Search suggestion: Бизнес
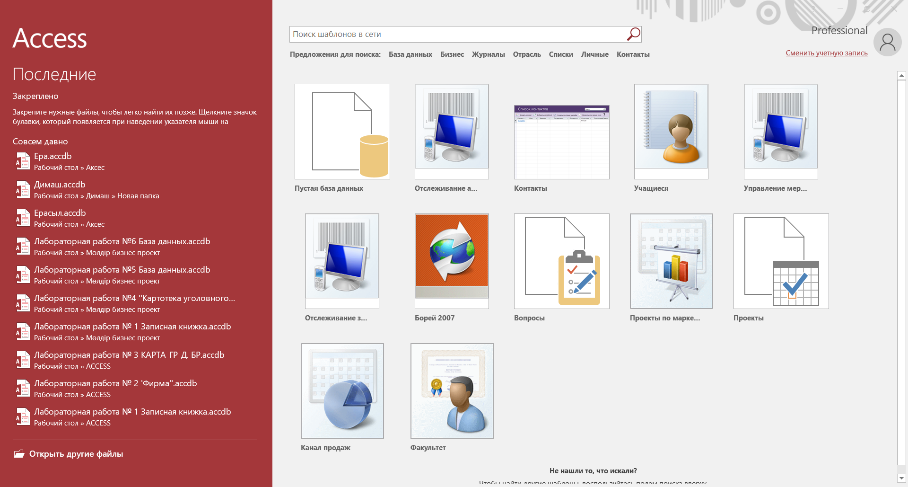 (452, 54)
